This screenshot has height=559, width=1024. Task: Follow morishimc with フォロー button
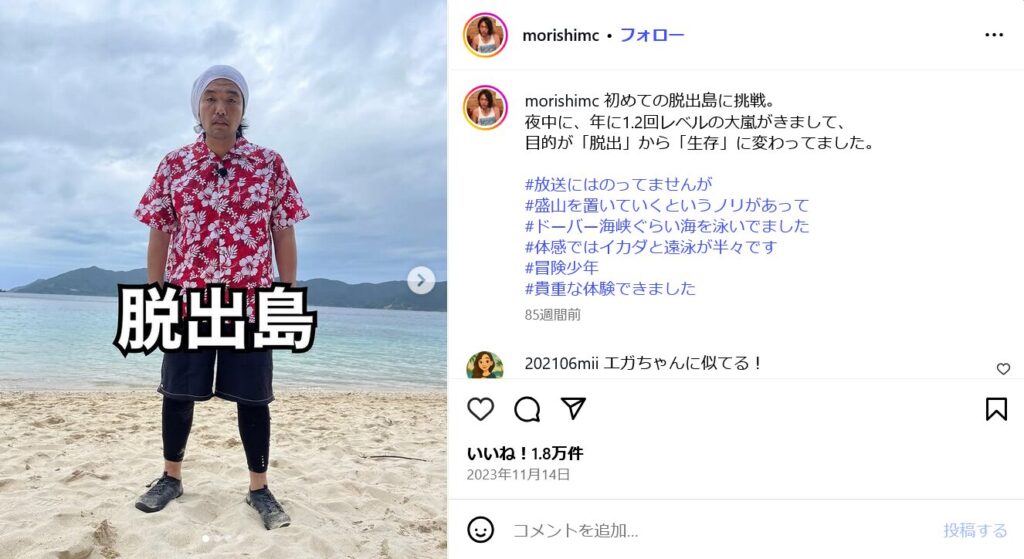click(x=652, y=35)
